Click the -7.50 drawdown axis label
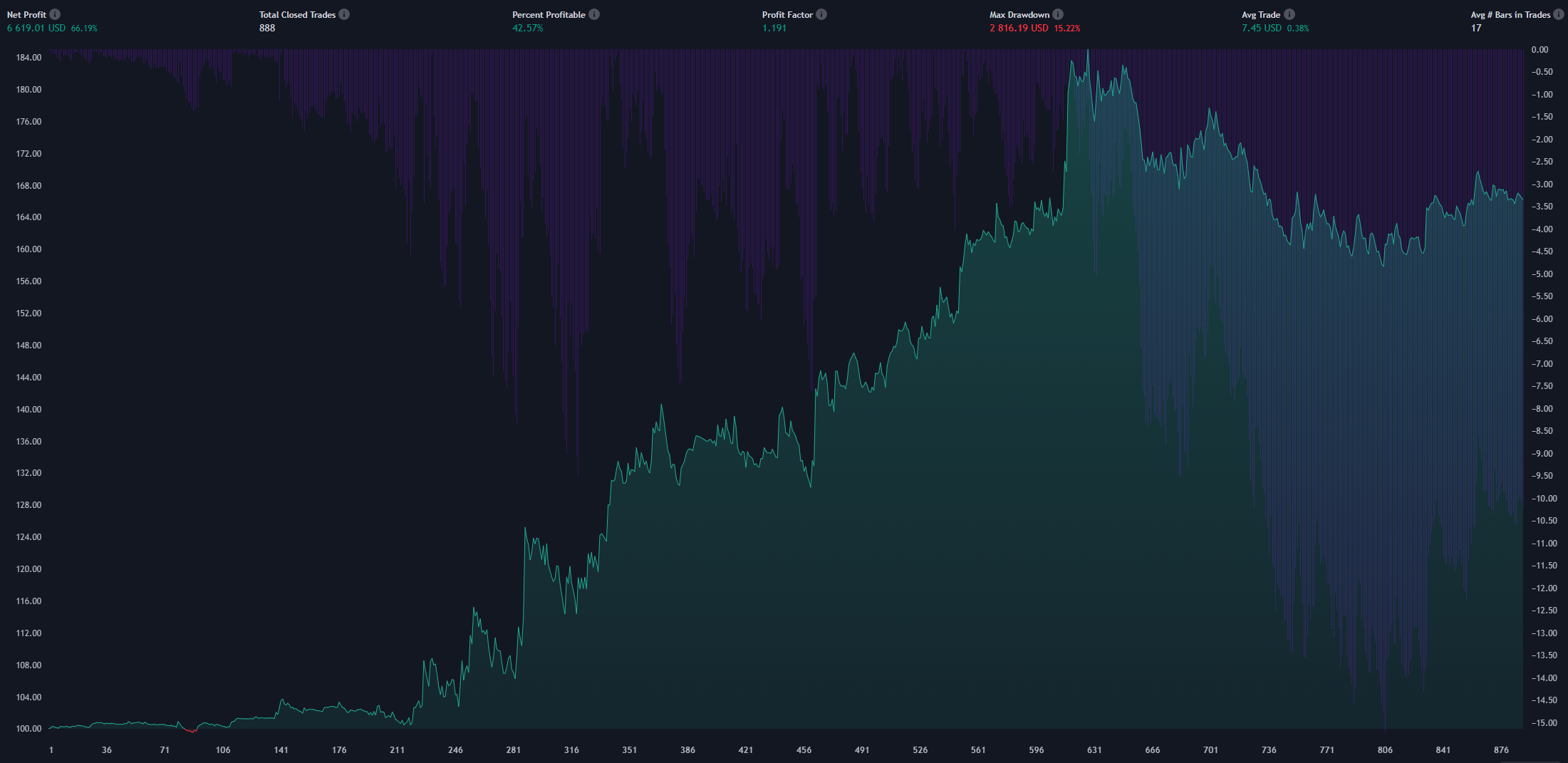 [1542, 386]
